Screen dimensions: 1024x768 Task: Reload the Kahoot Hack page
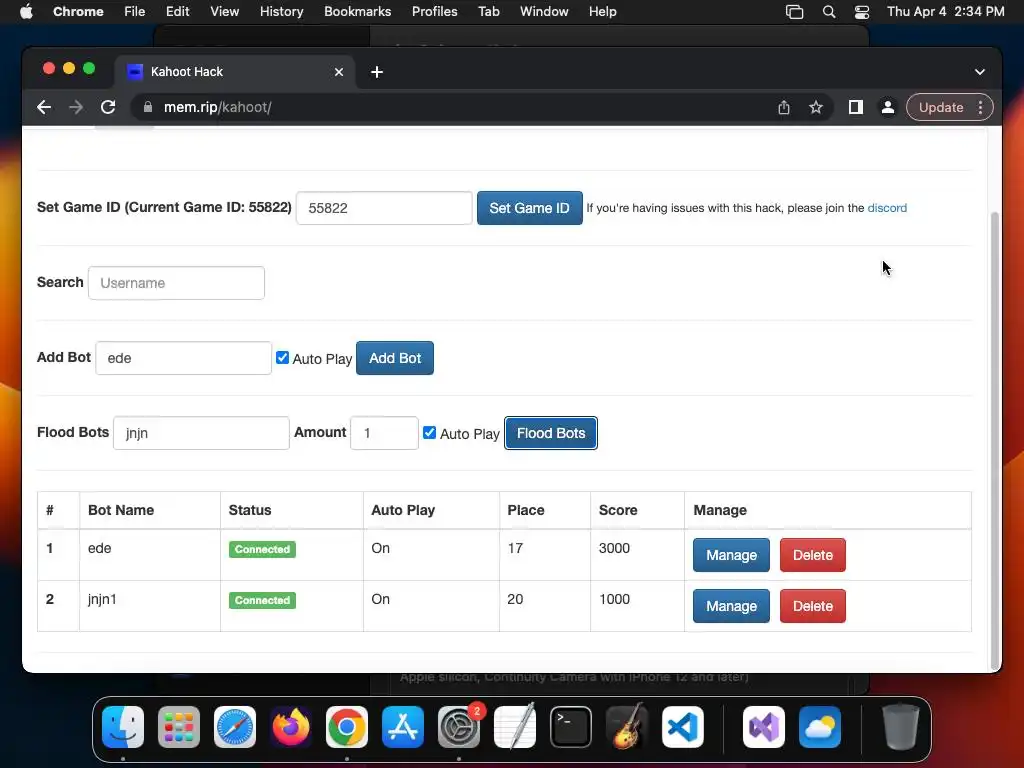click(x=108, y=107)
